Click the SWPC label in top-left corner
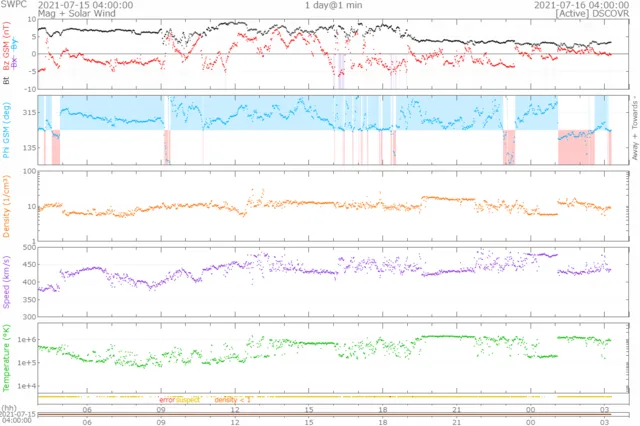 [x=12, y=5]
